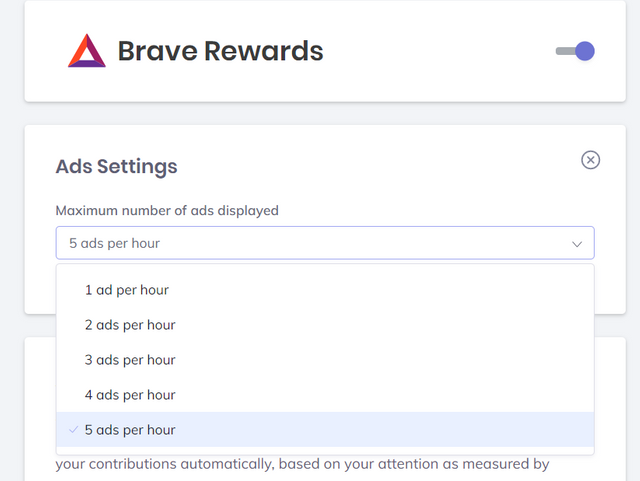
Task: Select 1 ad per hour
Action: click(x=325, y=290)
